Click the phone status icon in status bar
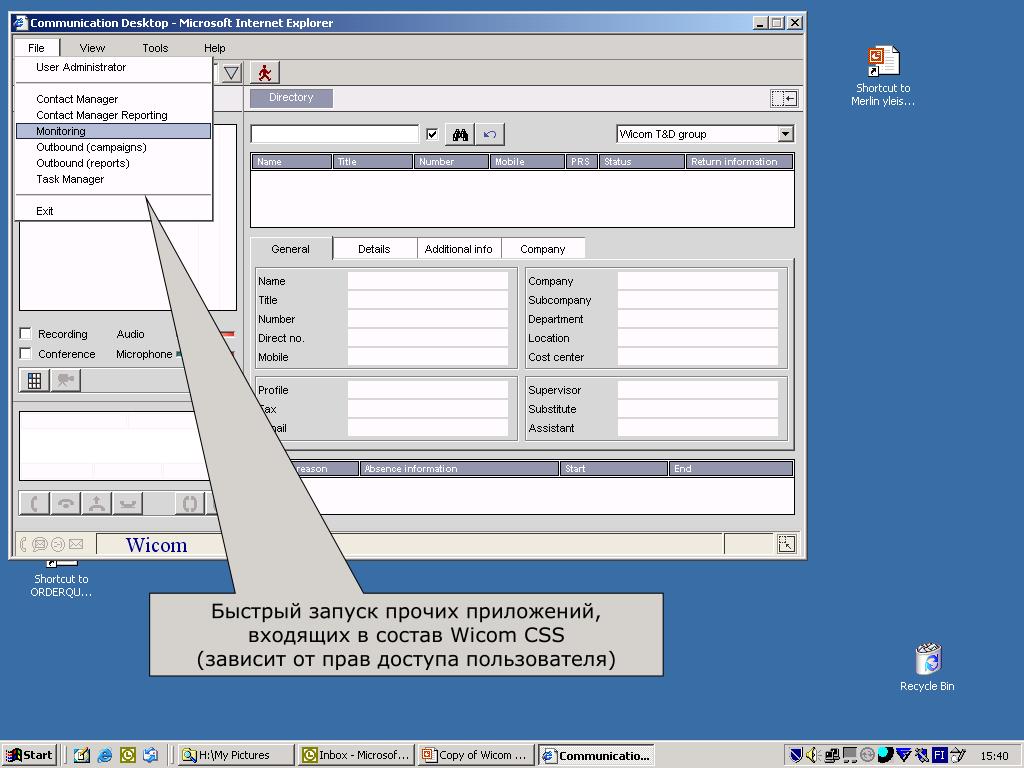This screenshot has height=768, width=1024. [x=24, y=544]
